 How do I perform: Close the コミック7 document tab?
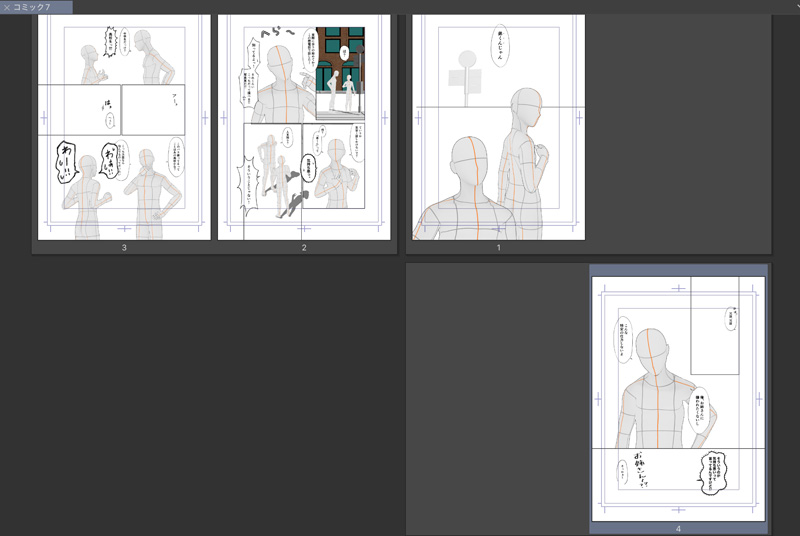click(6, 7)
